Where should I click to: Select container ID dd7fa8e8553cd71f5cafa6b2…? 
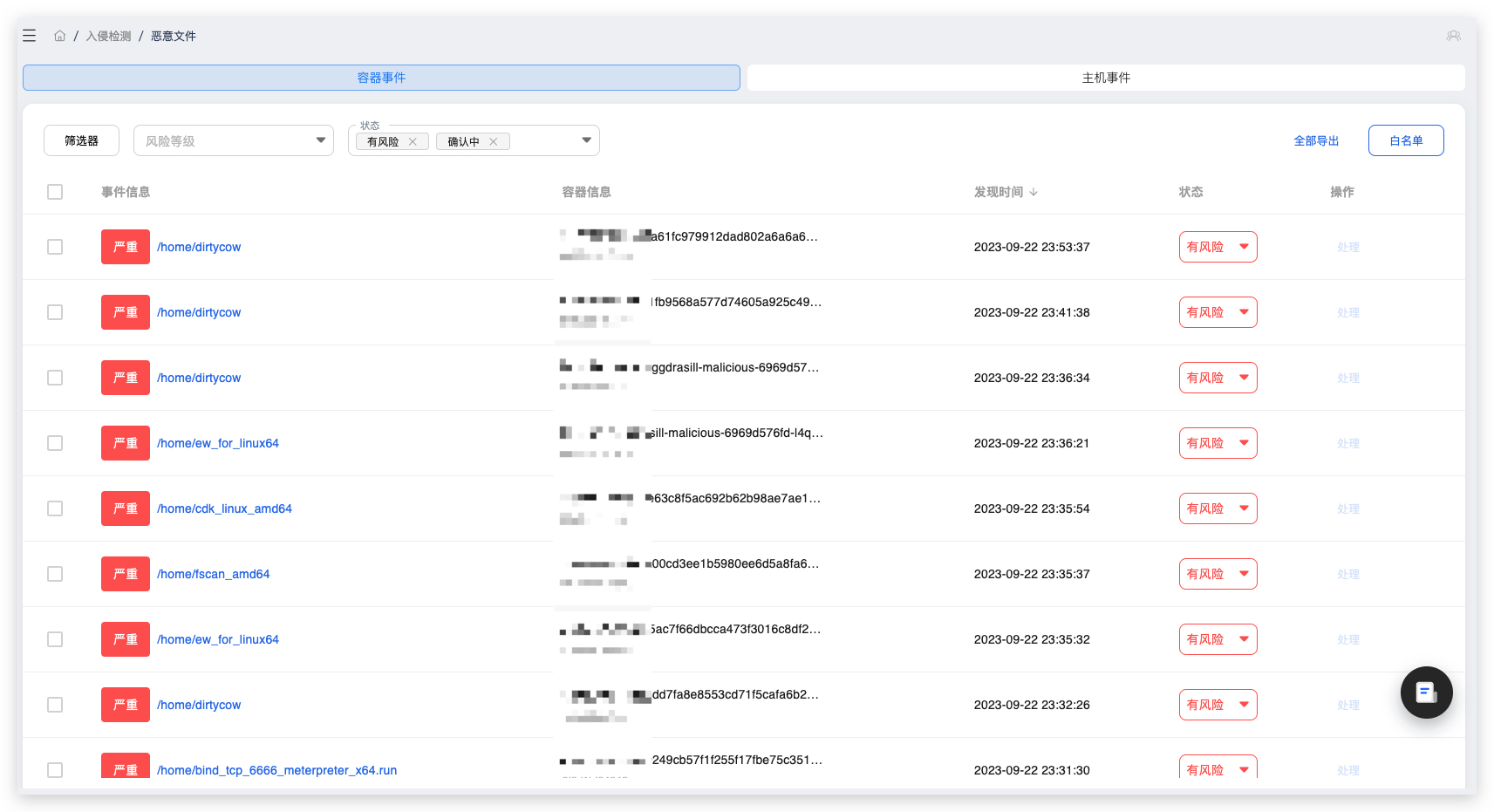pyautogui.click(x=735, y=694)
